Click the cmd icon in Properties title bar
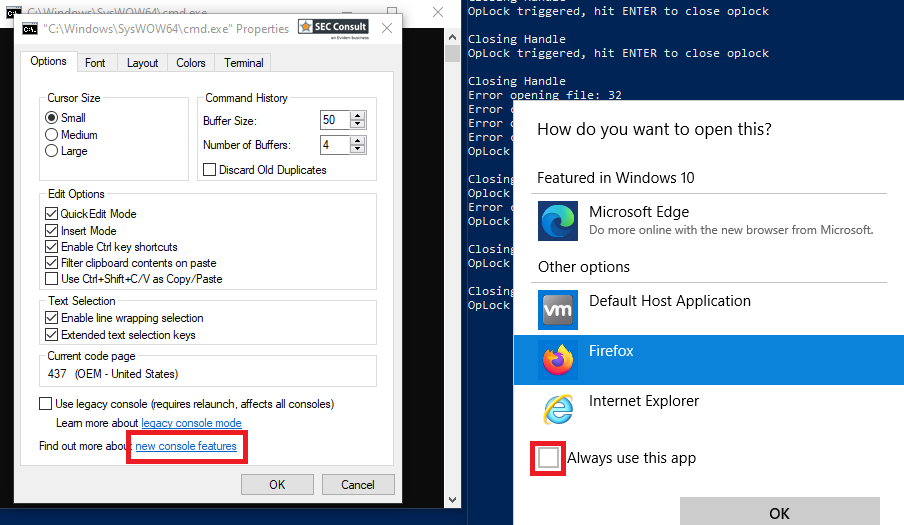The image size is (904, 525). tap(29, 28)
